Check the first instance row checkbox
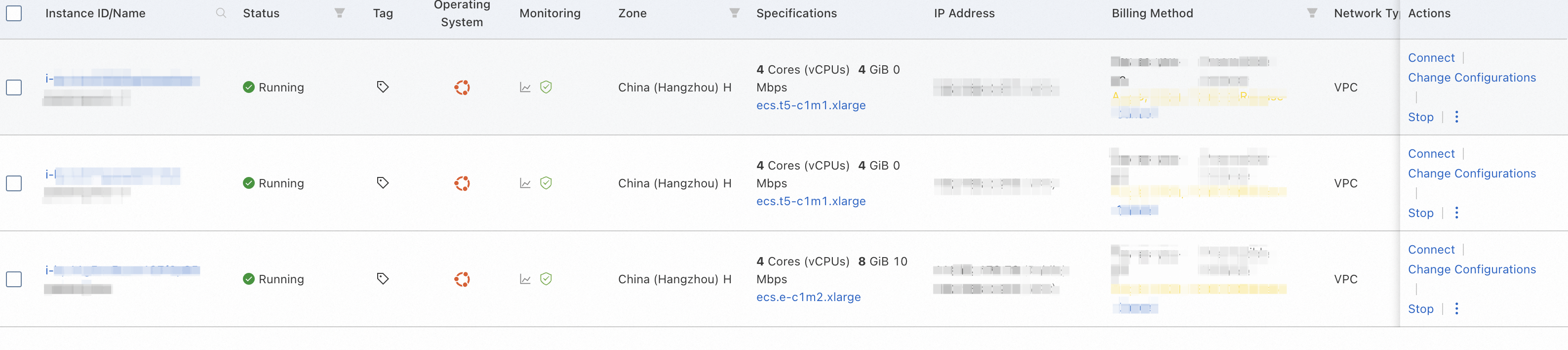Viewport: 1568px width, 350px height. [x=14, y=87]
